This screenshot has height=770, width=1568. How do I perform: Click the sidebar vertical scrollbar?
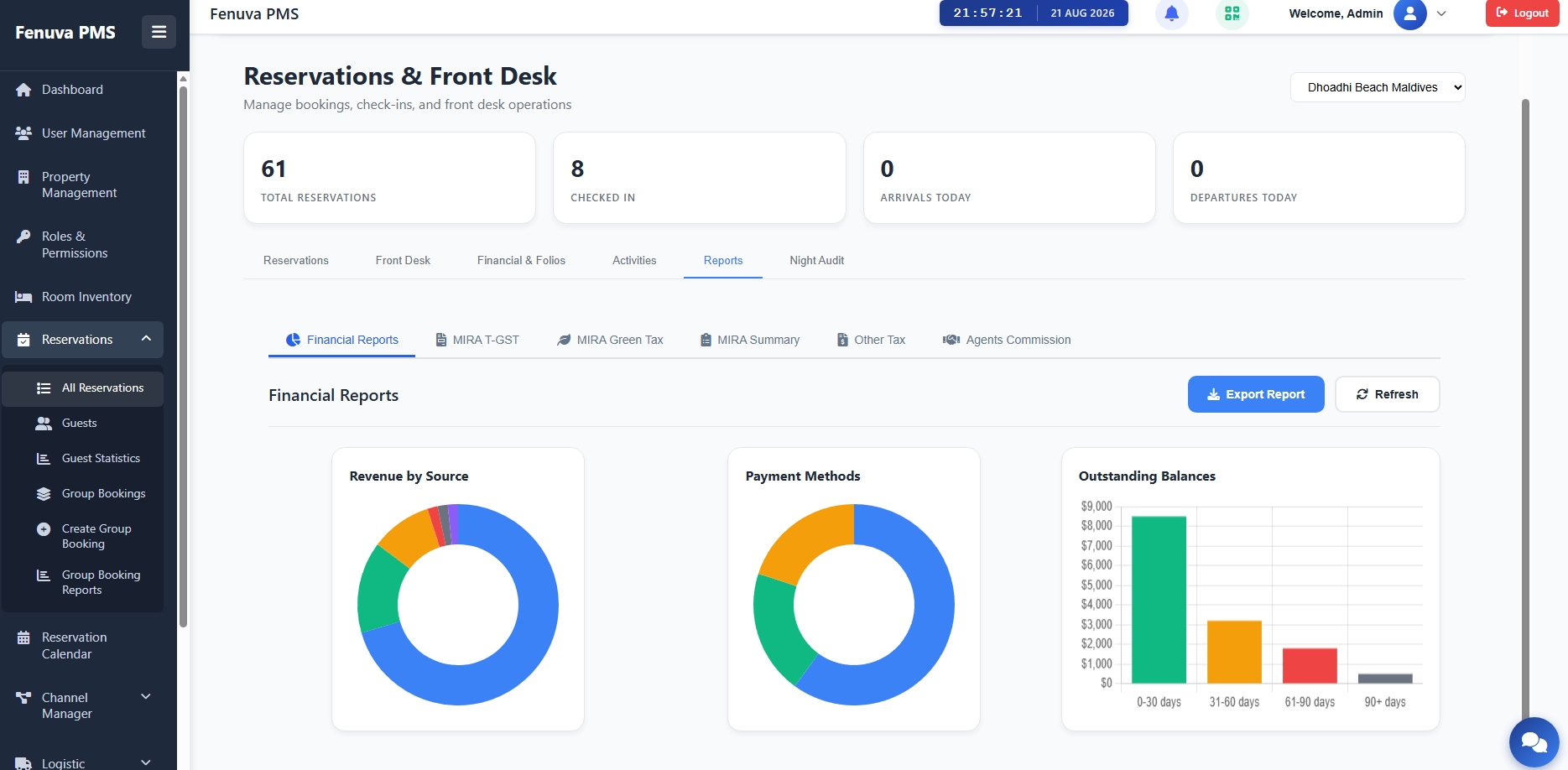pos(183,356)
